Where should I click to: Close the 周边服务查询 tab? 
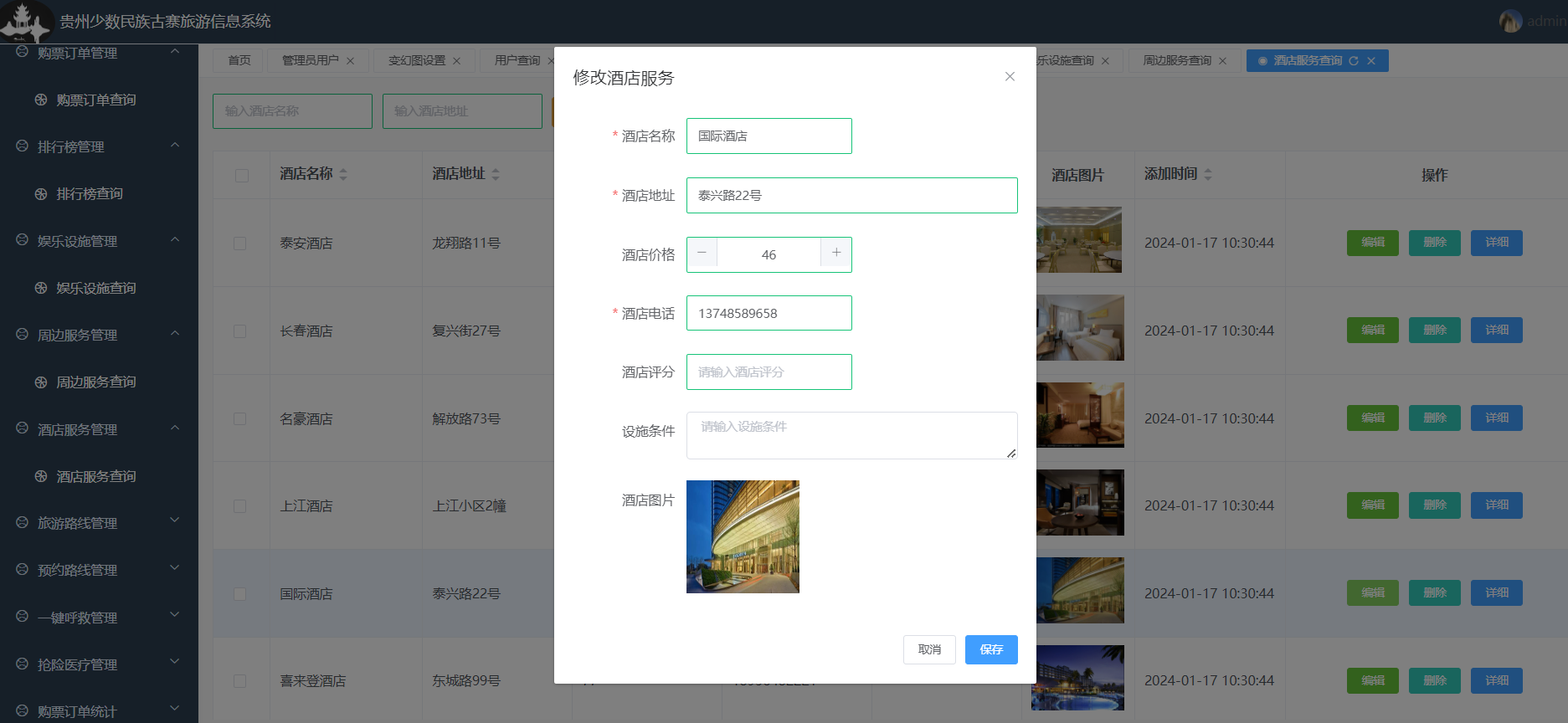coord(1223,60)
